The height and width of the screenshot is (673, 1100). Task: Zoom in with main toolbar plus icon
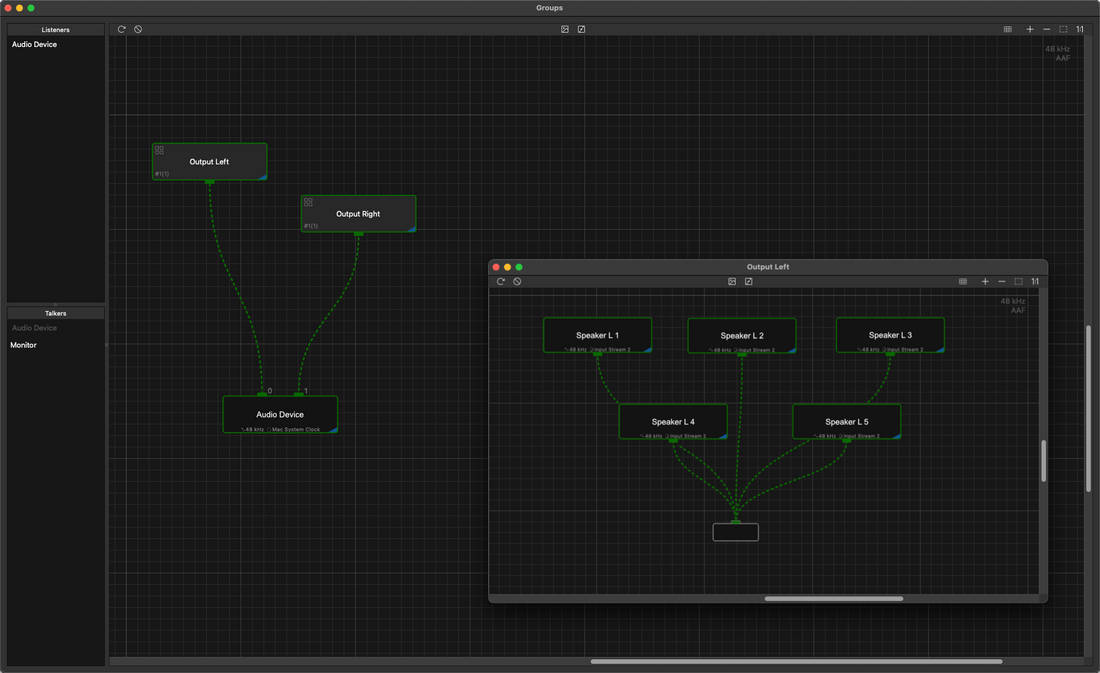pos(1030,29)
